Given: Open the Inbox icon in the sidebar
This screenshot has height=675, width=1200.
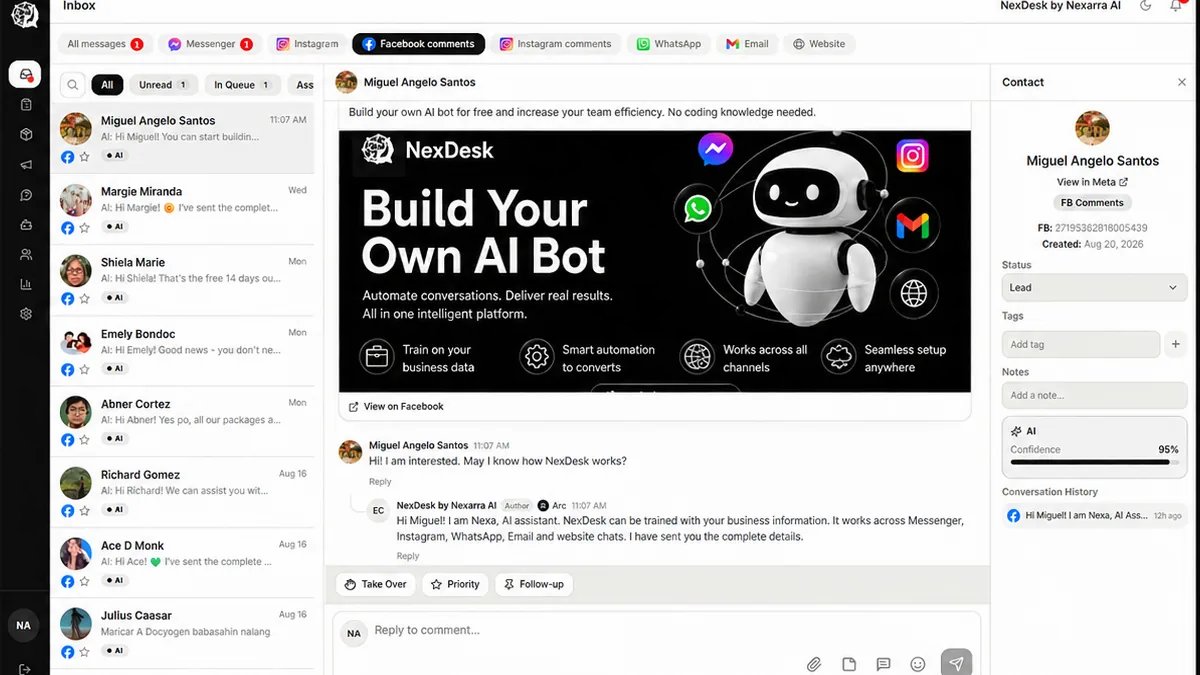Looking at the screenshot, I should 25,74.
